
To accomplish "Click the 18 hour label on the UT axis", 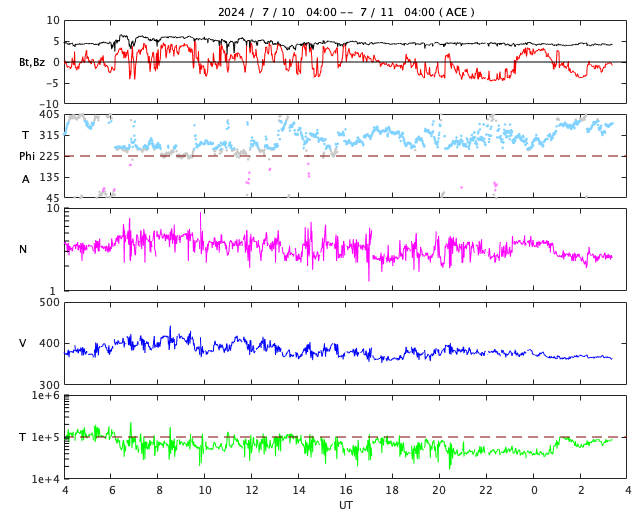I will click(x=392, y=490).
